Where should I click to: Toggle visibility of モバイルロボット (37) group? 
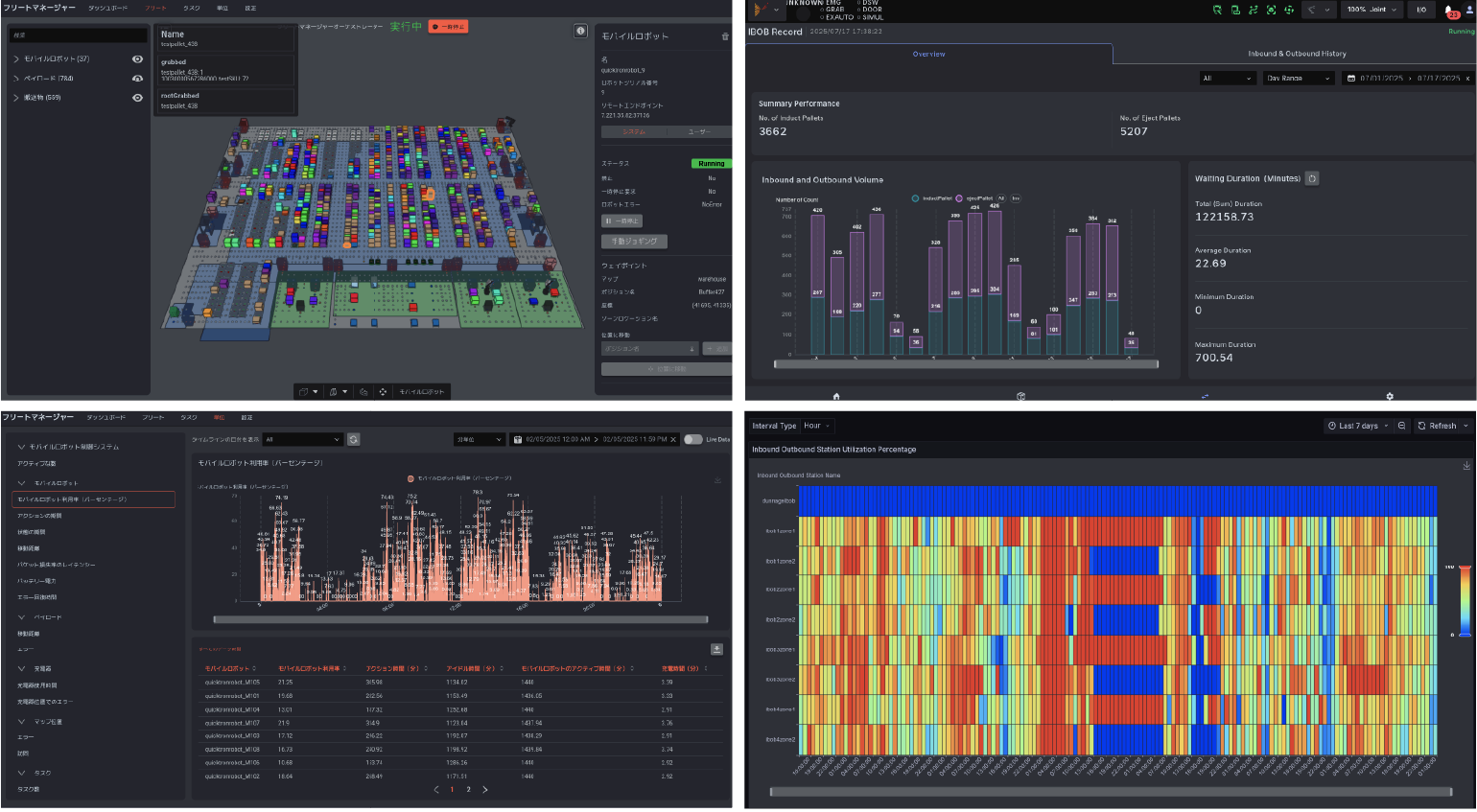click(x=137, y=59)
